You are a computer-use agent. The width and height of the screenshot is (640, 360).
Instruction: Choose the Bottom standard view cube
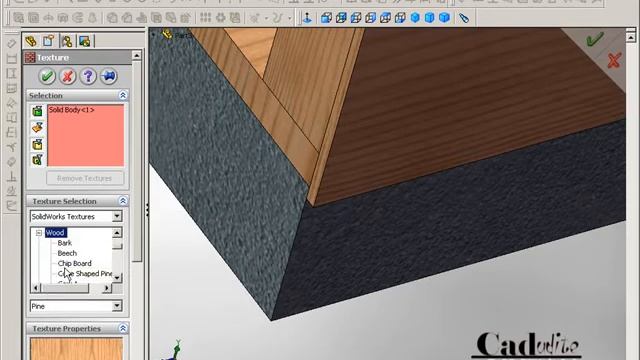[400, 18]
